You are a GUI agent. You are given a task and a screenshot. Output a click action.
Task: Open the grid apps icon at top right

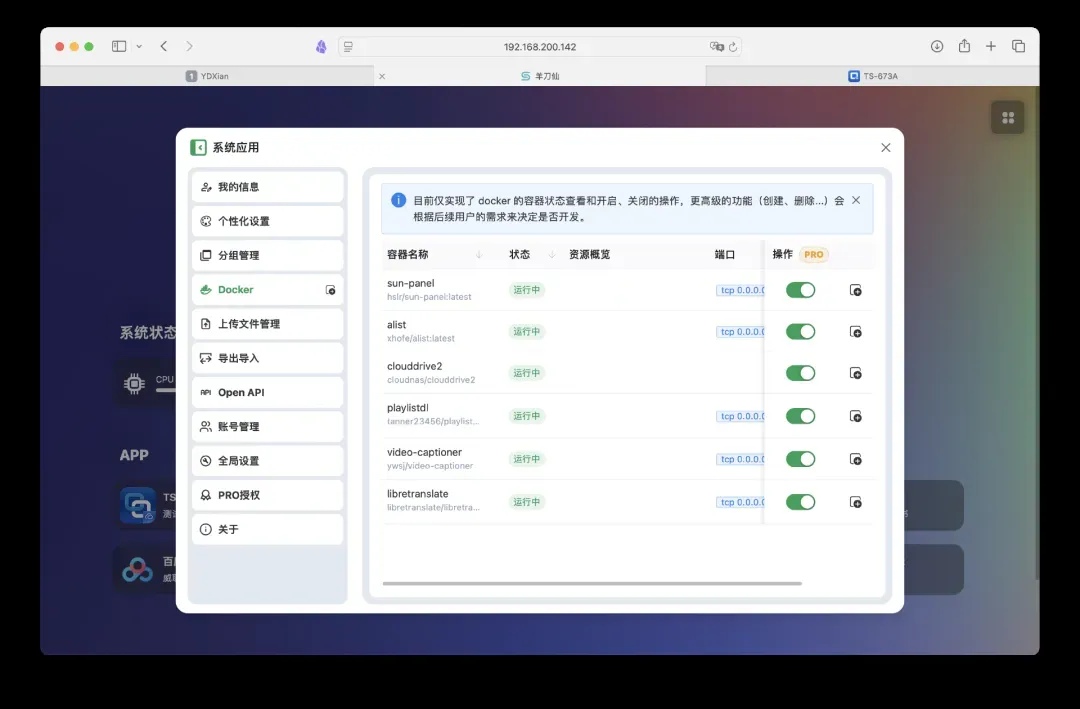1007,117
